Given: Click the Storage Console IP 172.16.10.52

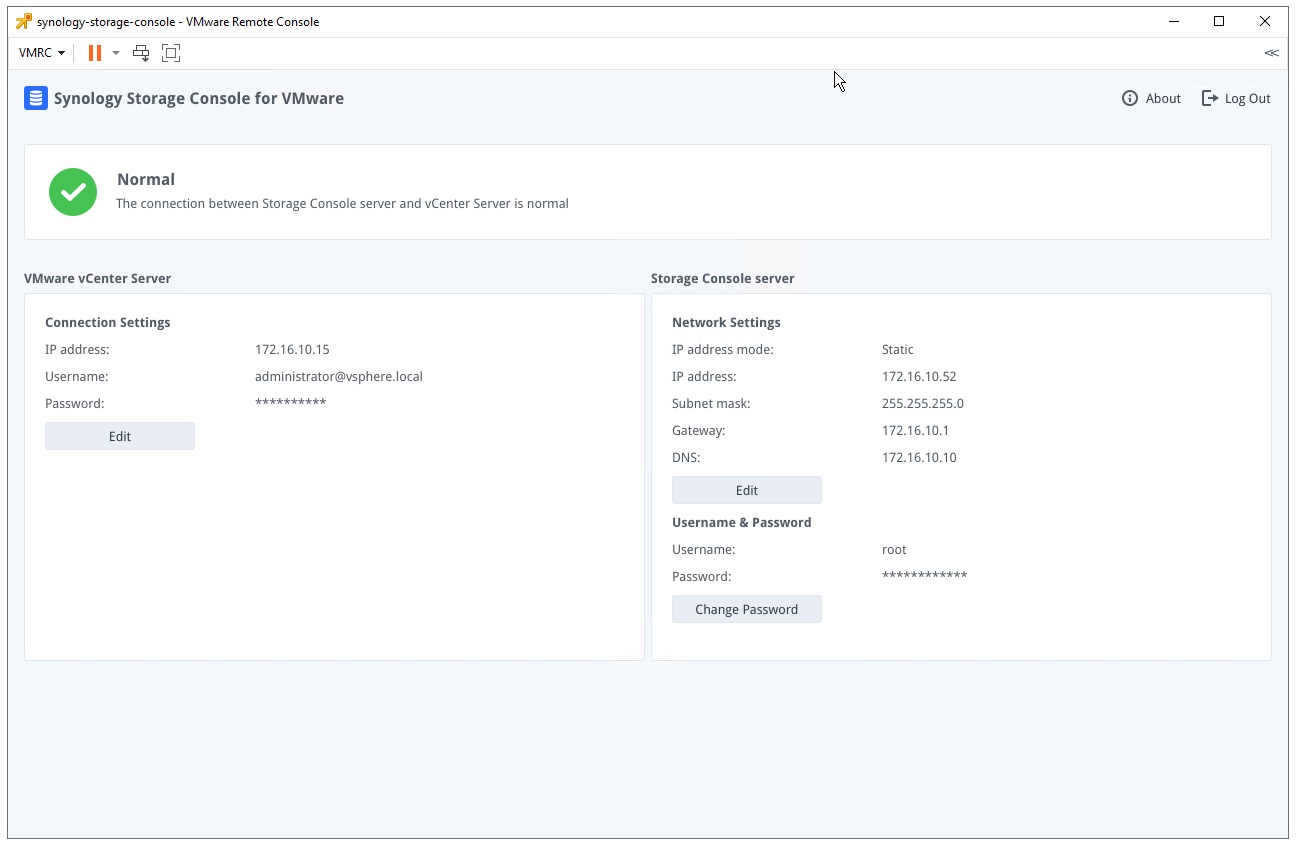Looking at the screenshot, I should (919, 377).
